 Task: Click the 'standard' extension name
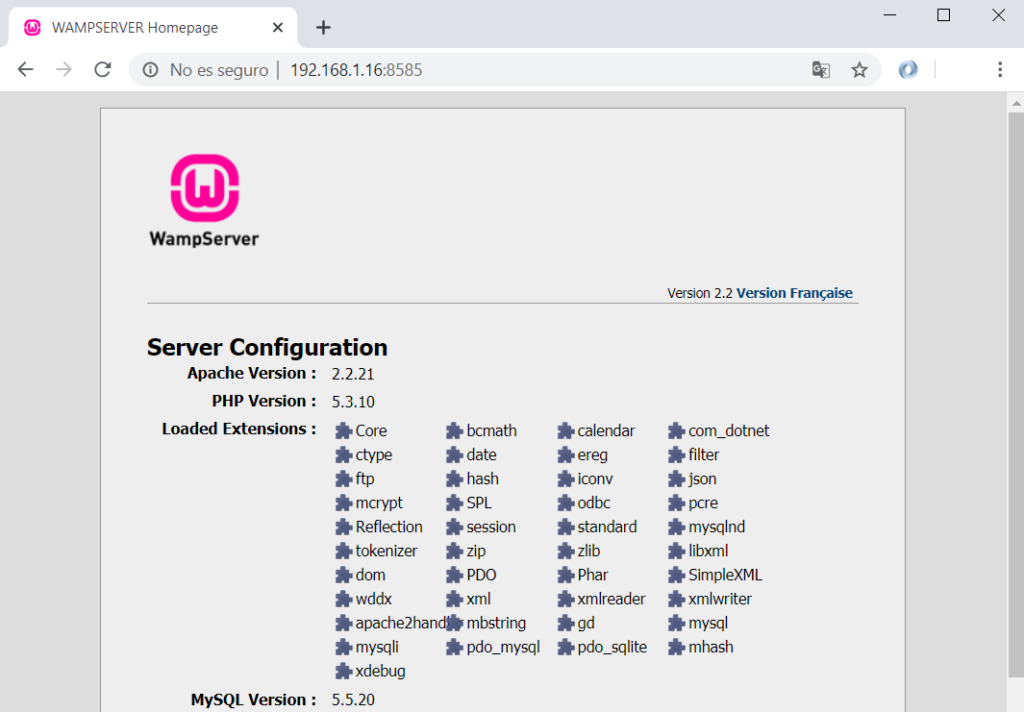(x=607, y=526)
